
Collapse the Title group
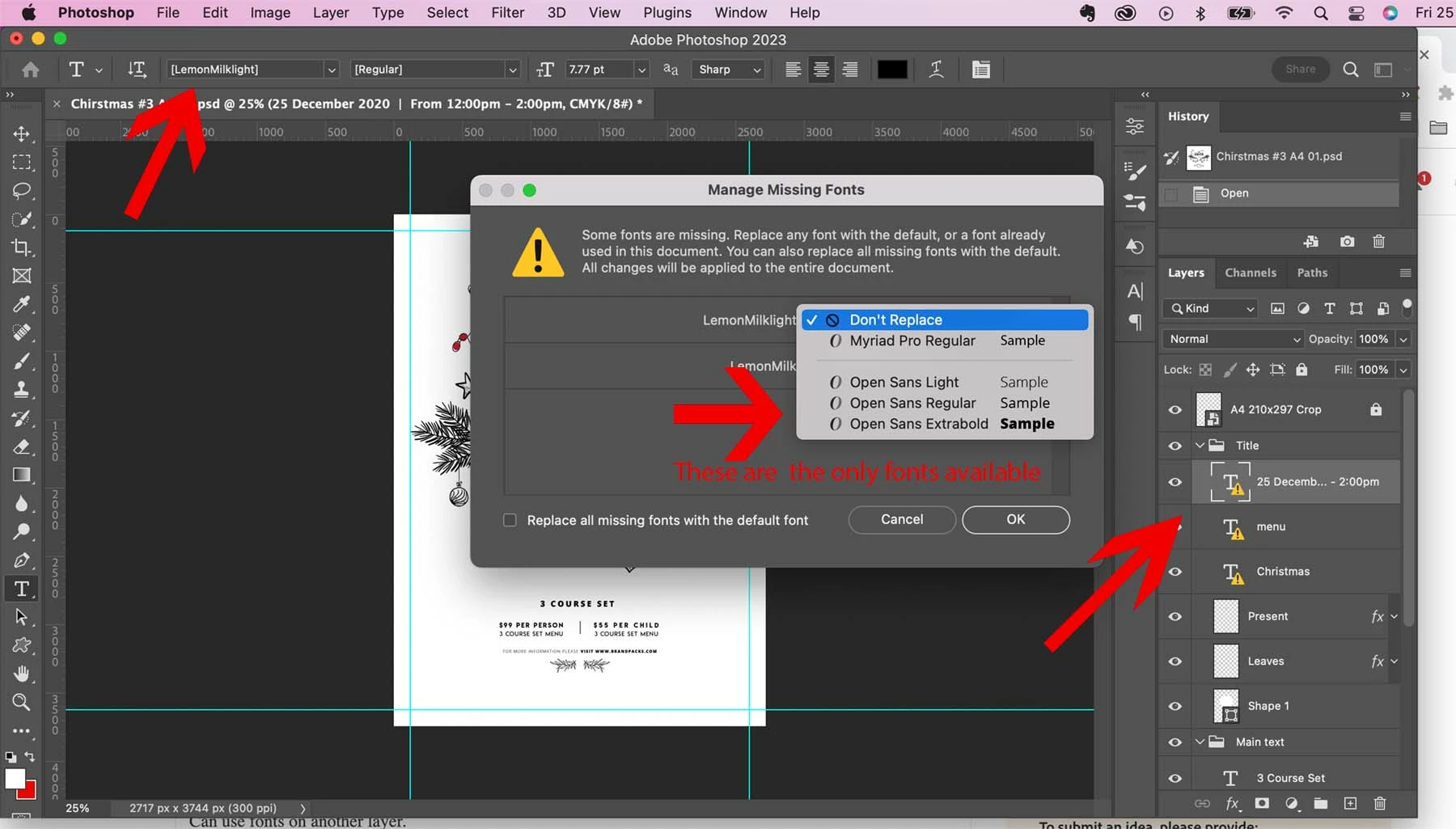(x=1200, y=446)
